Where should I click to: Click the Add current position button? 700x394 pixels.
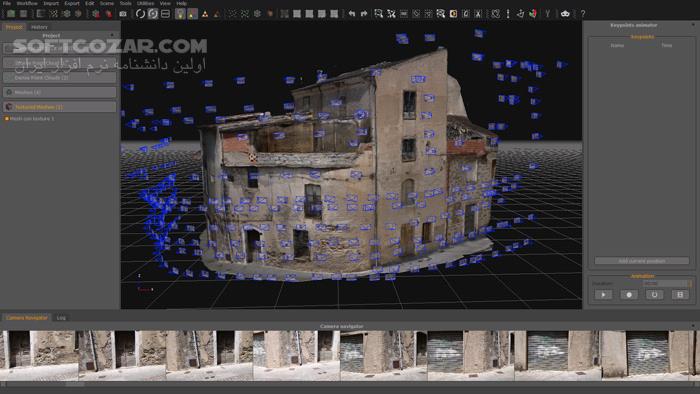click(x=642, y=261)
